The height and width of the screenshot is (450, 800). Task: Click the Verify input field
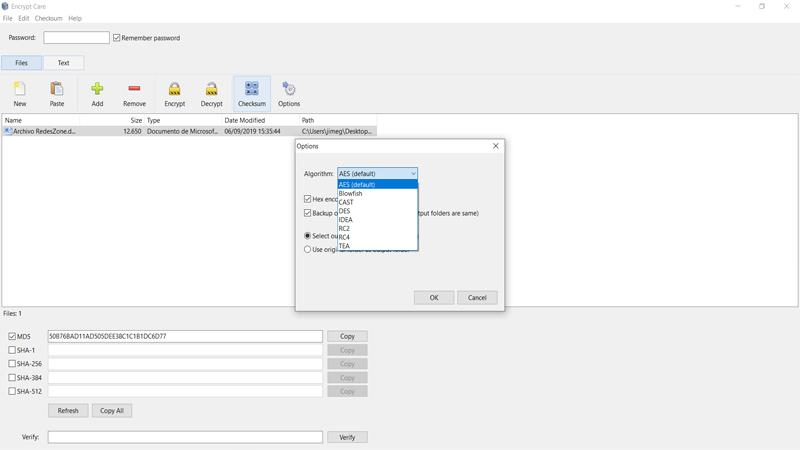[x=185, y=437]
